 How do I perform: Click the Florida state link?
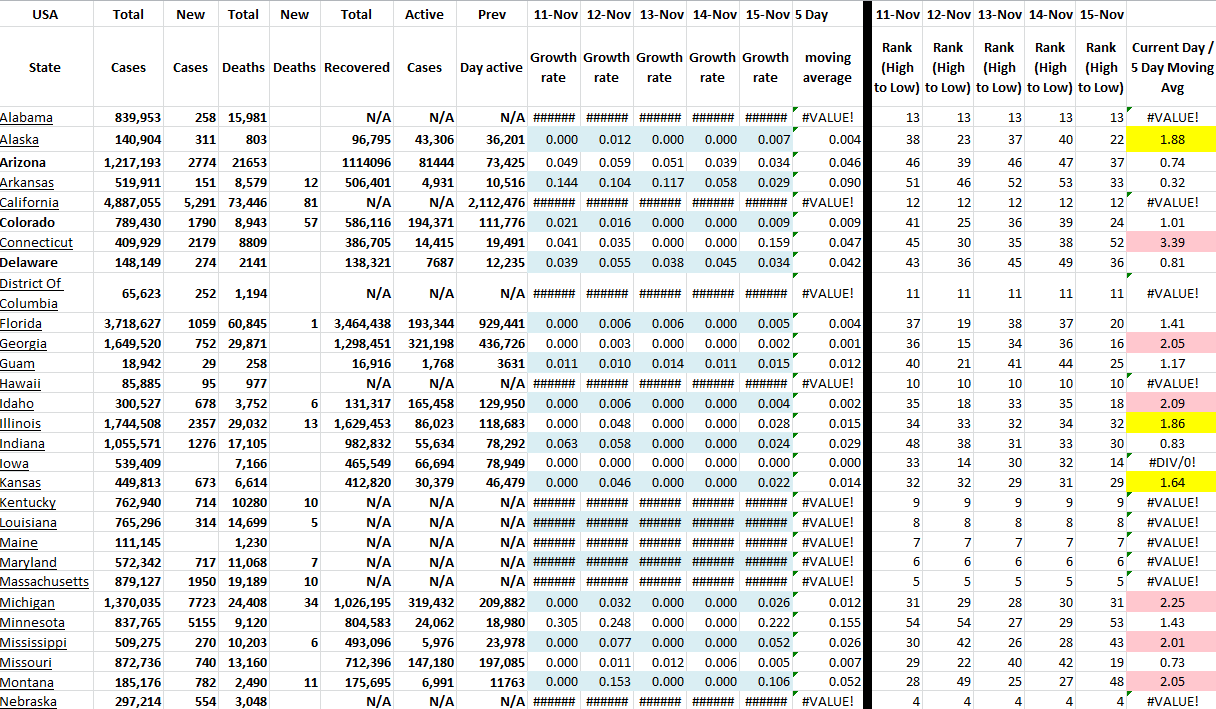pos(21,323)
